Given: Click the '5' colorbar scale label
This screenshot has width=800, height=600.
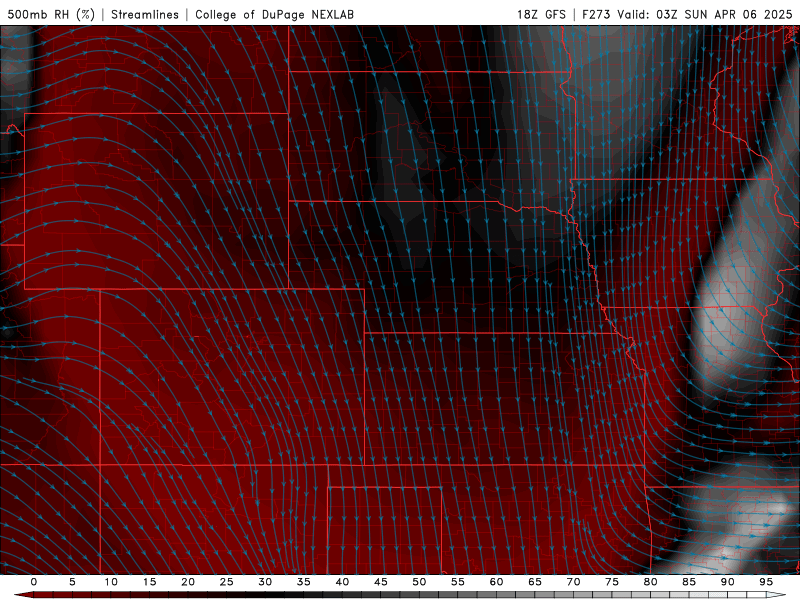Looking at the screenshot, I should click(x=72, y=582).
